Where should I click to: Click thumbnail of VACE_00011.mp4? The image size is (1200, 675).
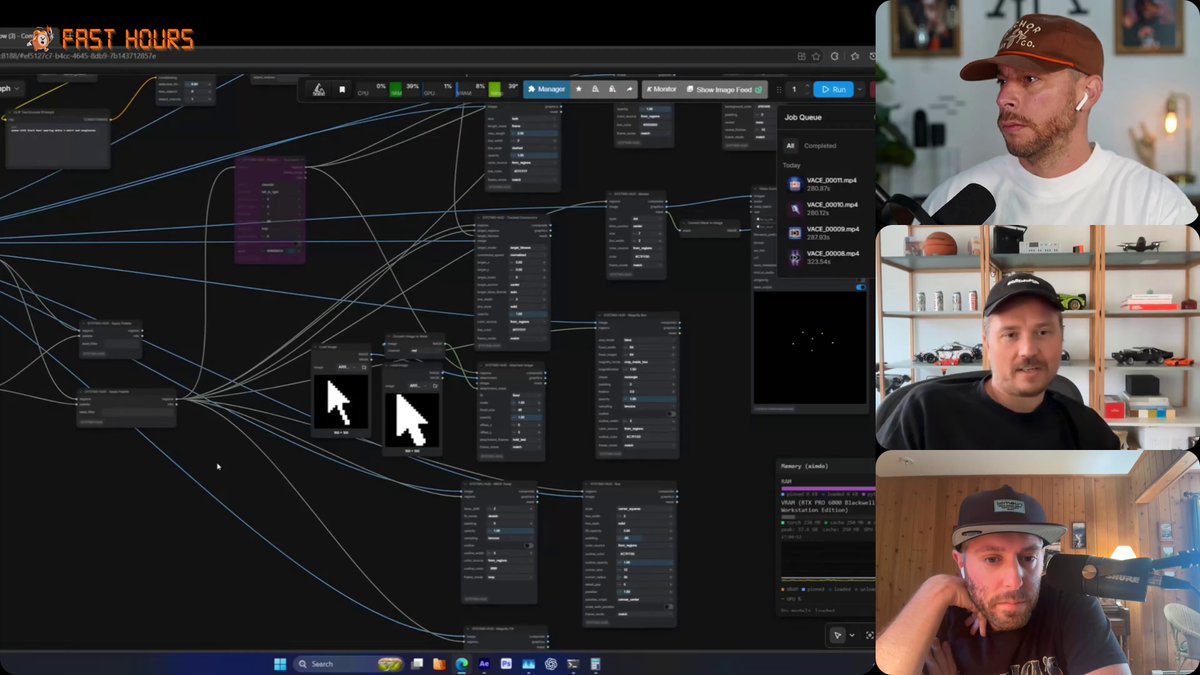[x=794, y=184]
